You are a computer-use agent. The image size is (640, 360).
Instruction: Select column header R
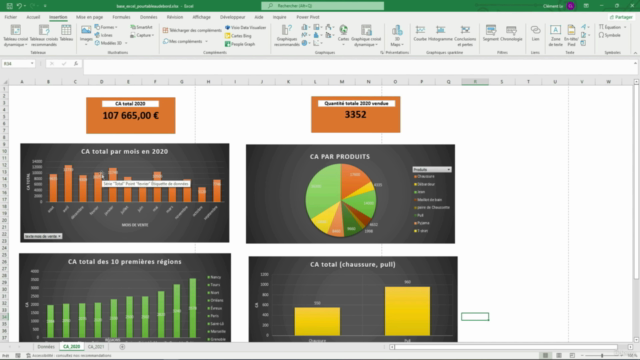pyautogui.click(x=475, y=82)
